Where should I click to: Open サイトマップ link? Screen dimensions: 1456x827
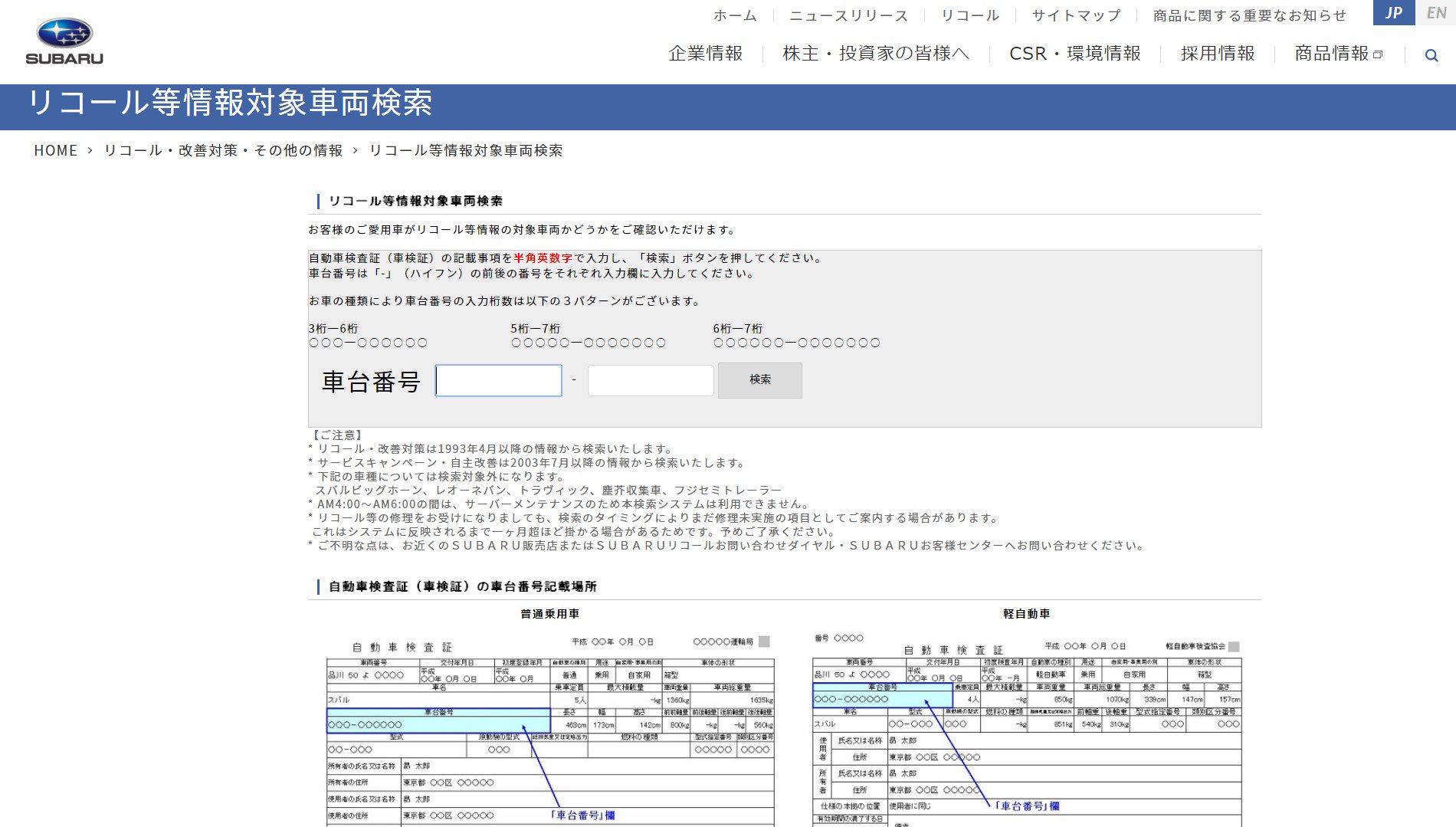click(x=1076, y=15)
